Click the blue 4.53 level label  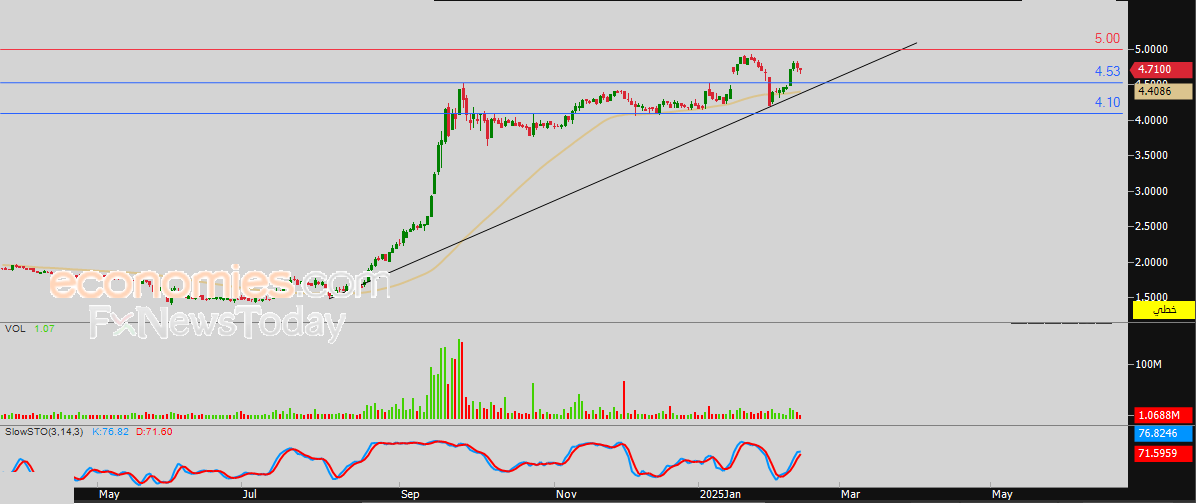[1107, 72]
